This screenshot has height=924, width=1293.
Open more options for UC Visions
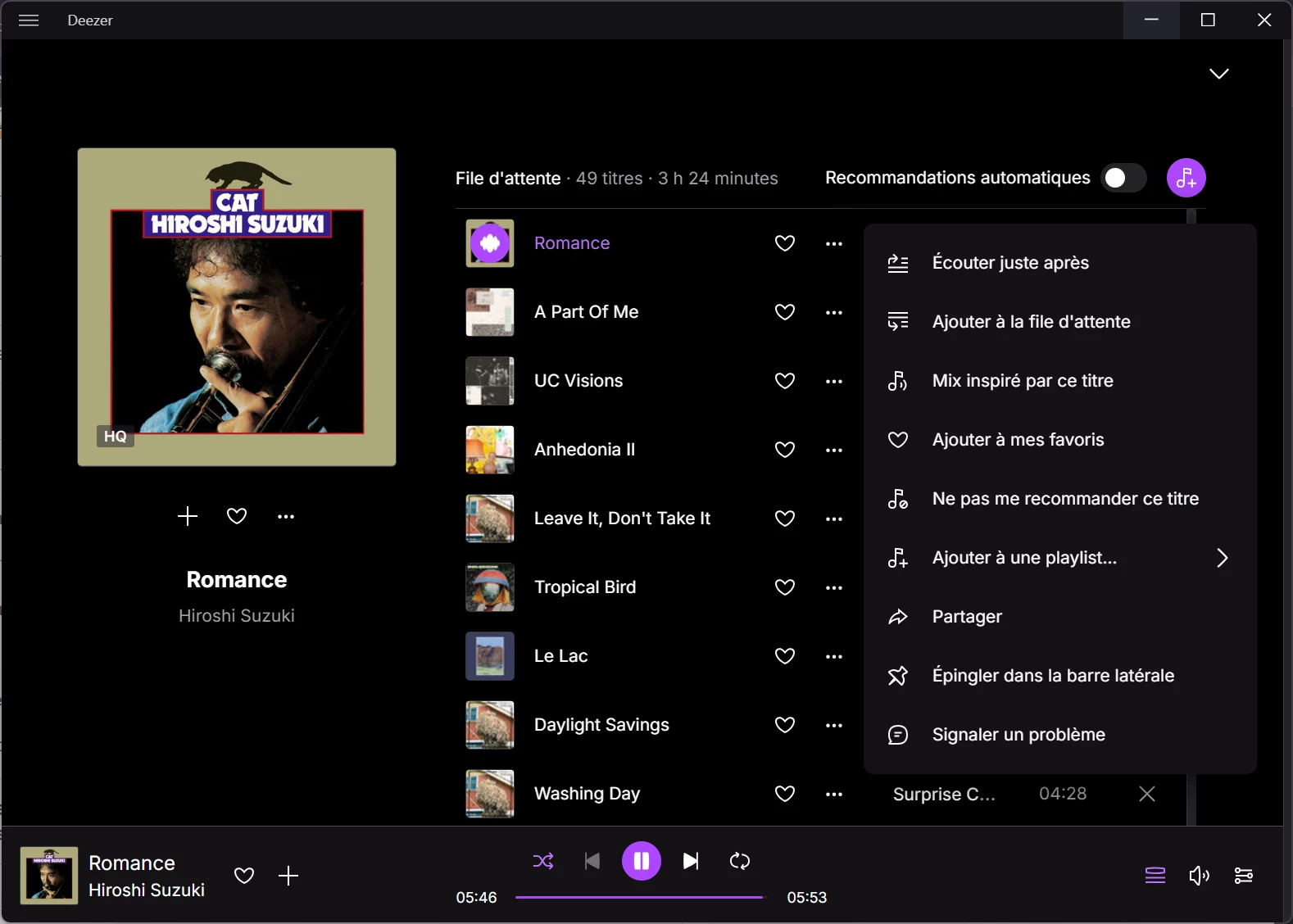[x=834, y=381]
